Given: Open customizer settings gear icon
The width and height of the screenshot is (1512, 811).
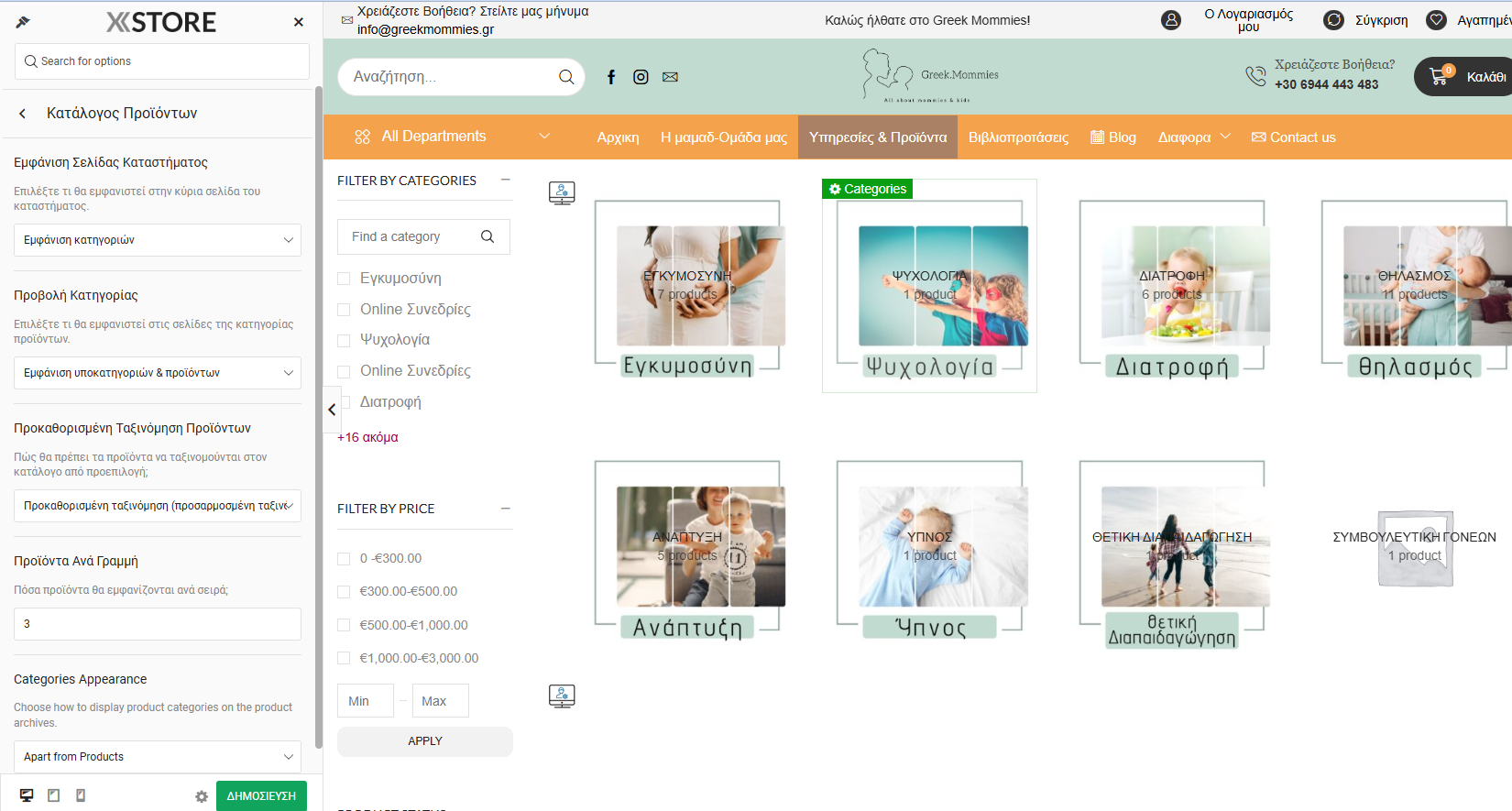Looking at the screenshot, I should (202, 796).
